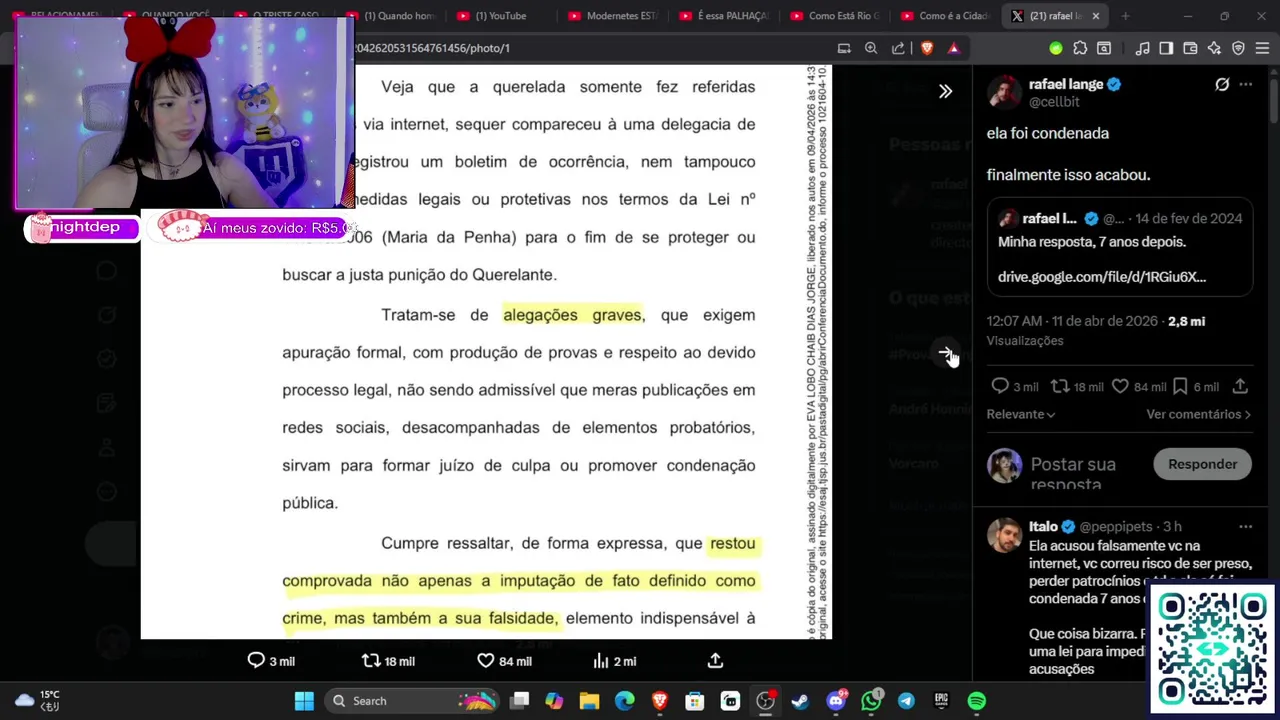Open Ver comentários link
The height and width of the screenshot is (720, 1280).
(x=1198, y=414)
